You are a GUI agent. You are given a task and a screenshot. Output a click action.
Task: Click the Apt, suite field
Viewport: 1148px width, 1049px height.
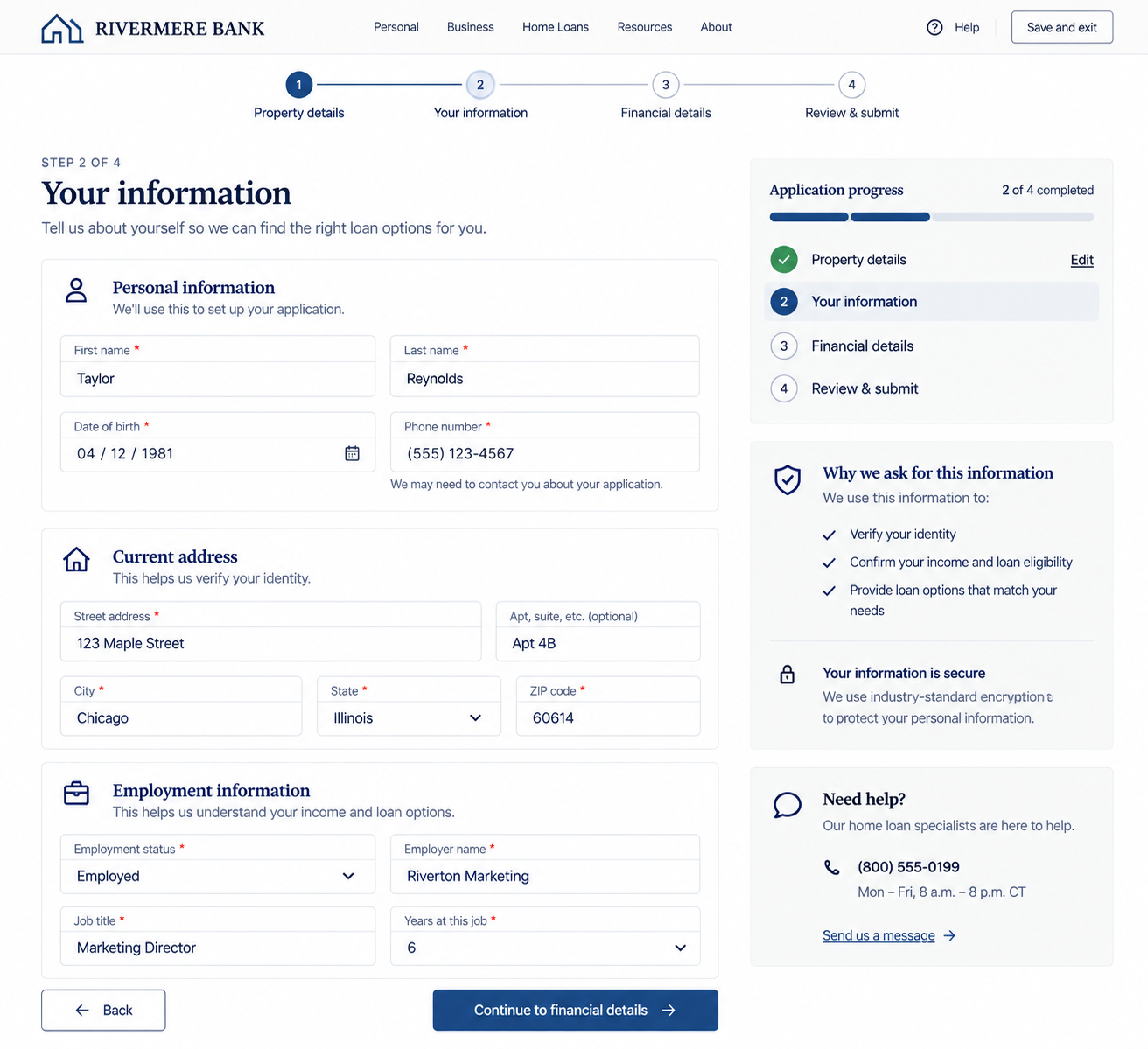tap(598, 632)
